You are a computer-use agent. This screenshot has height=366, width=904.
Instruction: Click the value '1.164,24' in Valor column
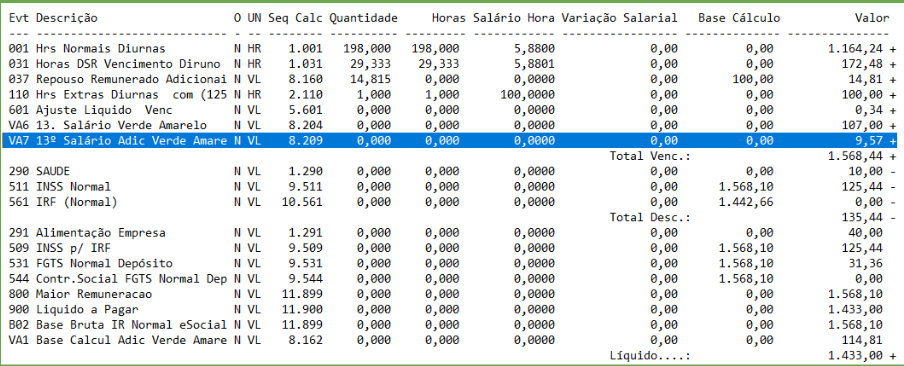[x=856, y=48]
